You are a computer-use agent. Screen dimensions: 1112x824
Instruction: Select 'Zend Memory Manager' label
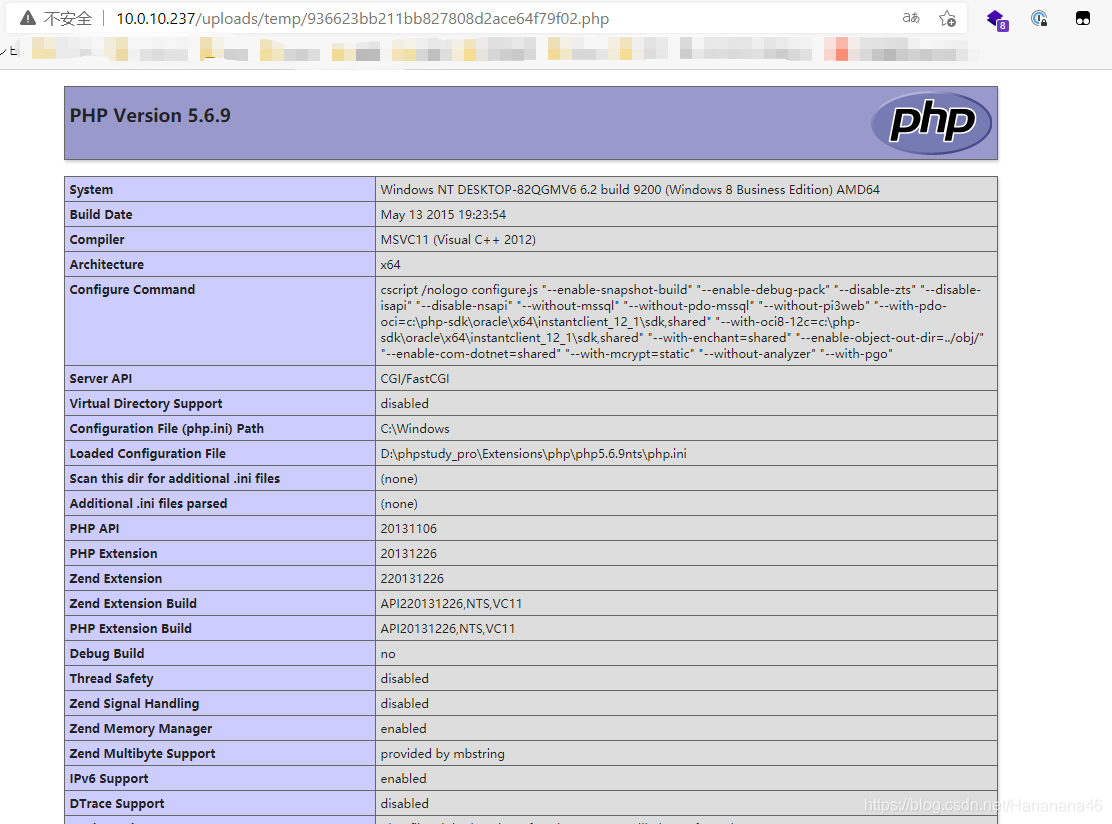click(140, 728)
